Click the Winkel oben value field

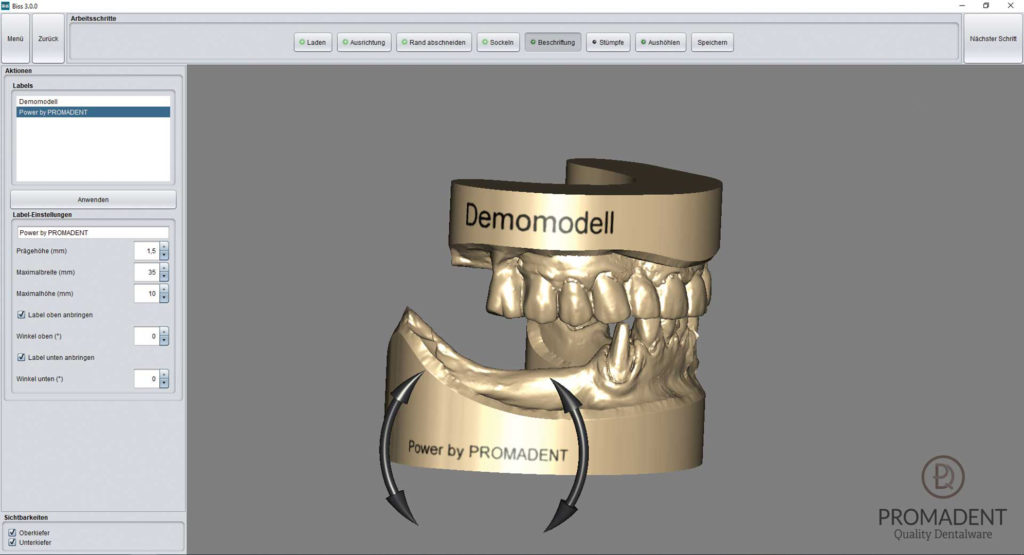point(146,336)
